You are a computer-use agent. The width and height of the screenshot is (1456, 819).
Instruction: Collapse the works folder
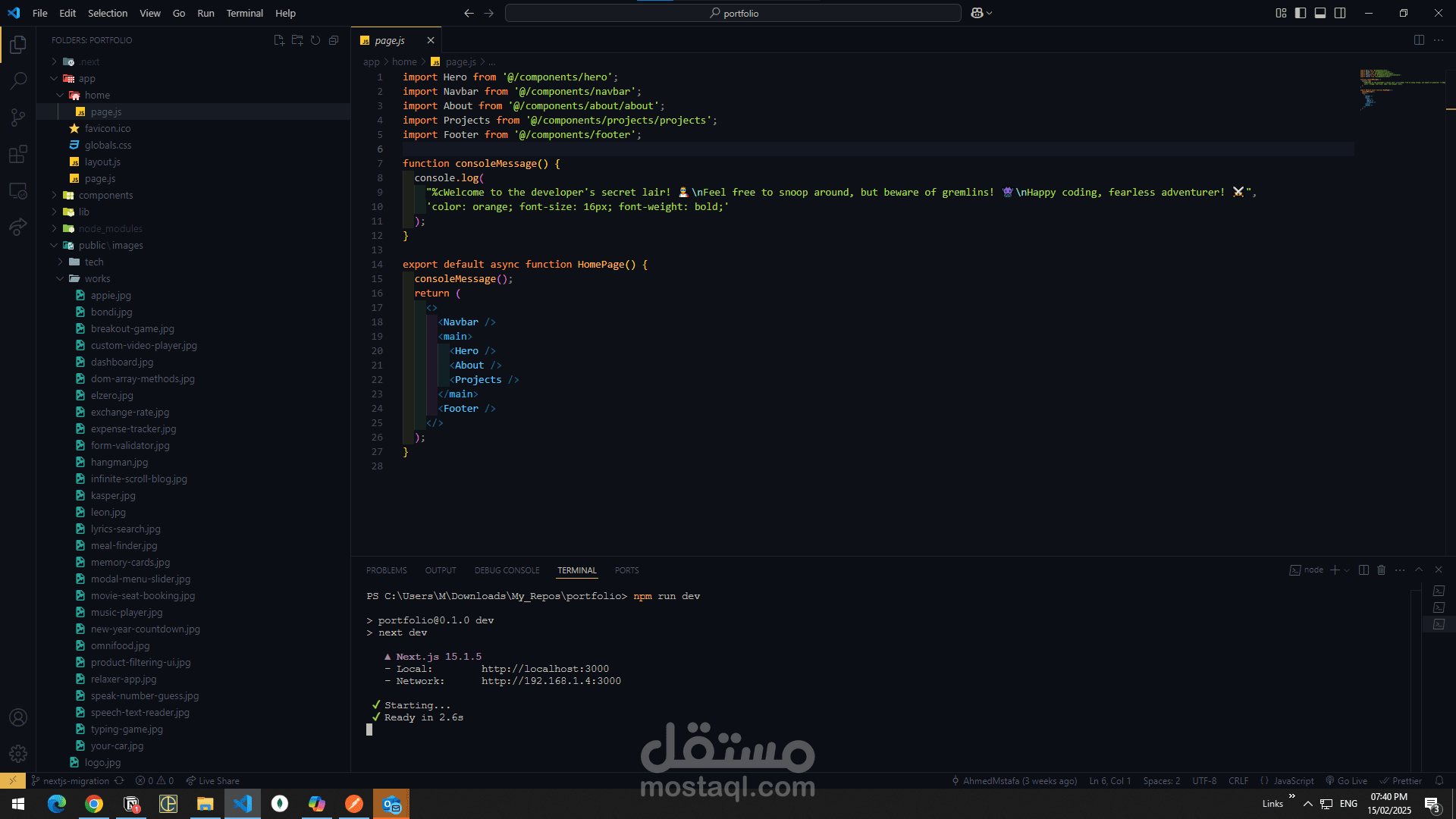(x=97, y=279)
